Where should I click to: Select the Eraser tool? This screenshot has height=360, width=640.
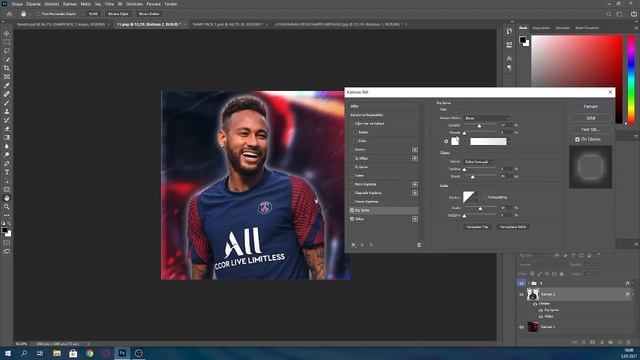point(7,129)
